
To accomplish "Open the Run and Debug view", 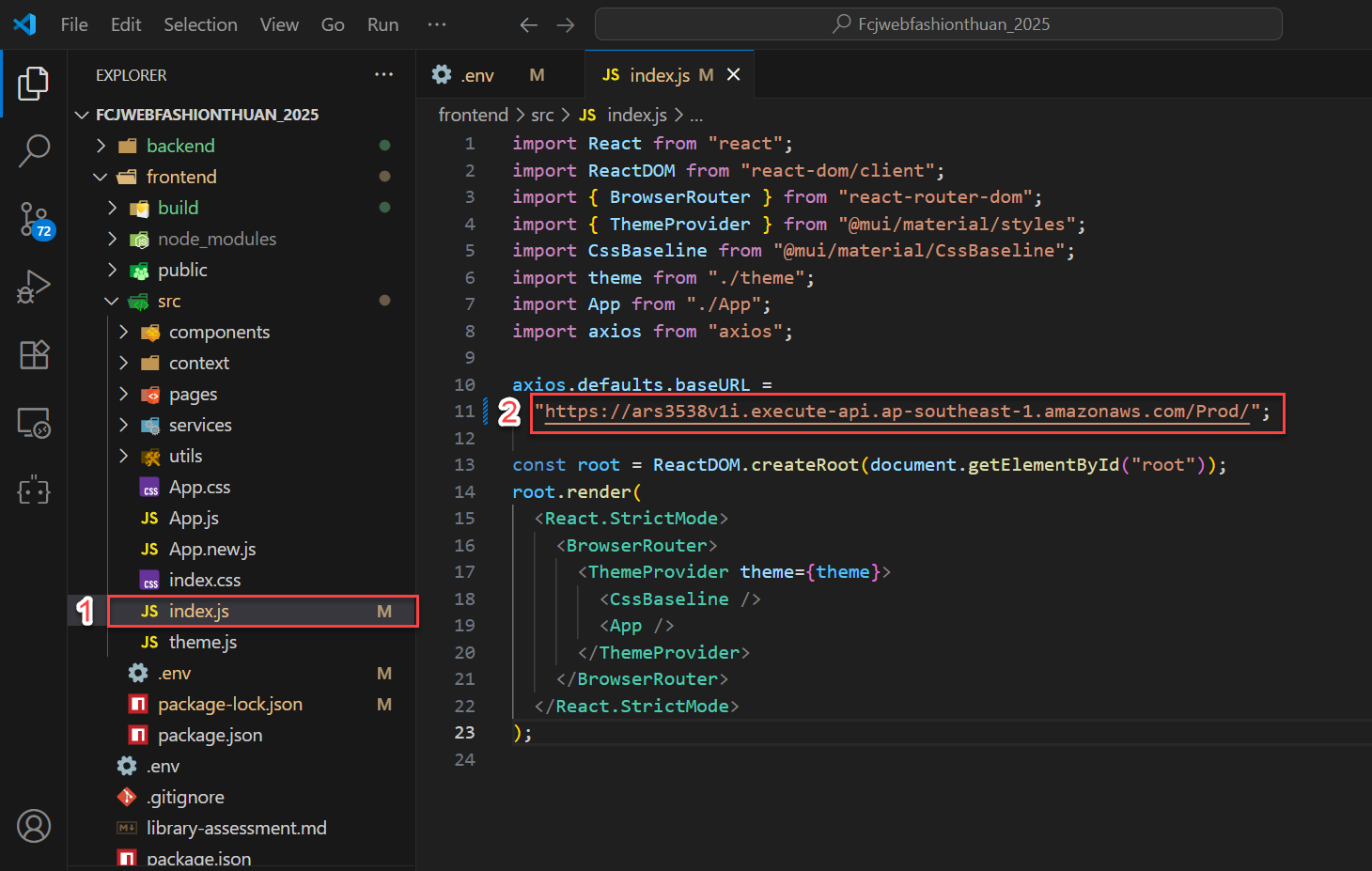I will click(x=34, y=287).
